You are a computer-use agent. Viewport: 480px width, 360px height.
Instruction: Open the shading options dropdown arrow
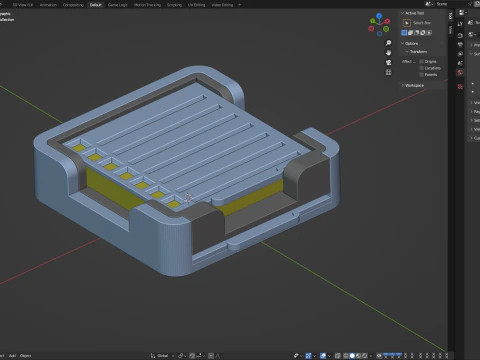(371, 356)
